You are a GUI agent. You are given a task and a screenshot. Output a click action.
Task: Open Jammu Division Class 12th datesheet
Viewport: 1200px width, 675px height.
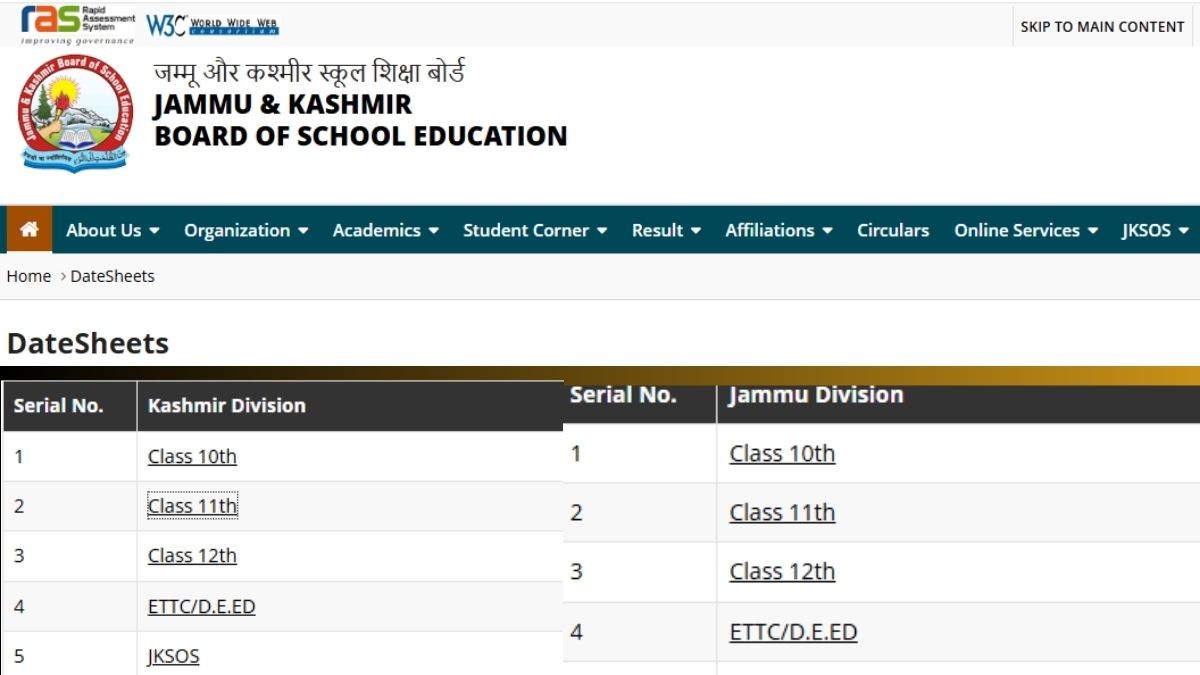[782, 572]
